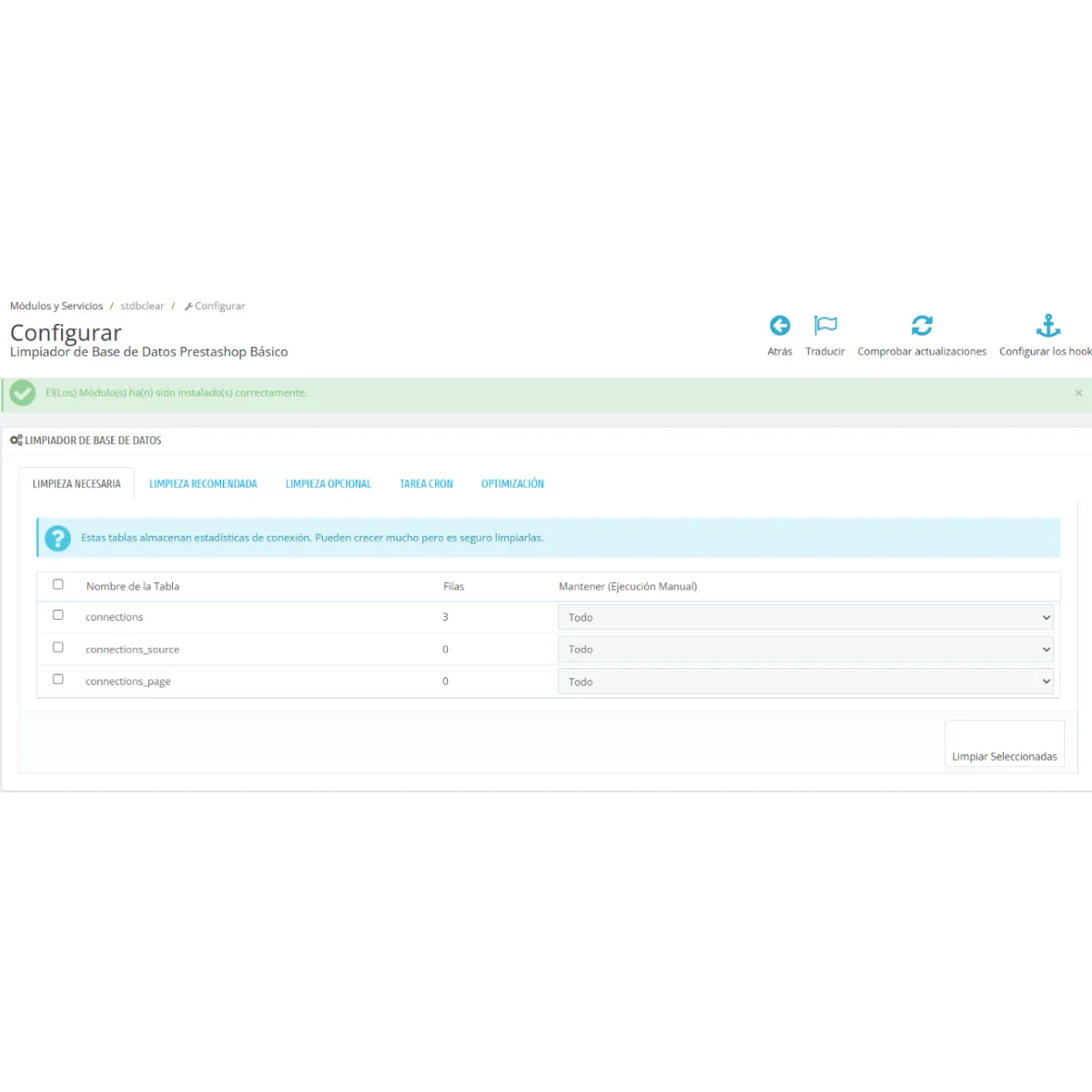Click the Mantener (Ejecución Manual) column header
Screen dimensions: 1092x1092
point(628,587)
